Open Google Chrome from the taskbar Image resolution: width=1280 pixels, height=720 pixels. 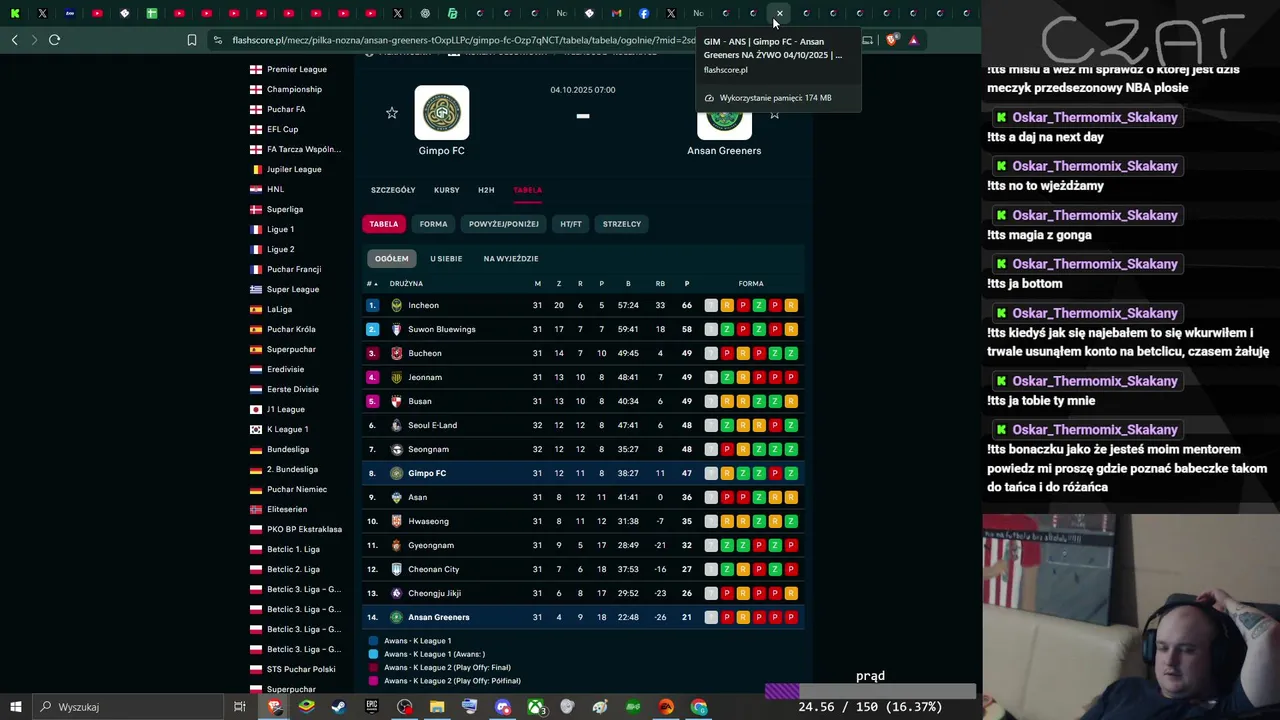[699, 707]
